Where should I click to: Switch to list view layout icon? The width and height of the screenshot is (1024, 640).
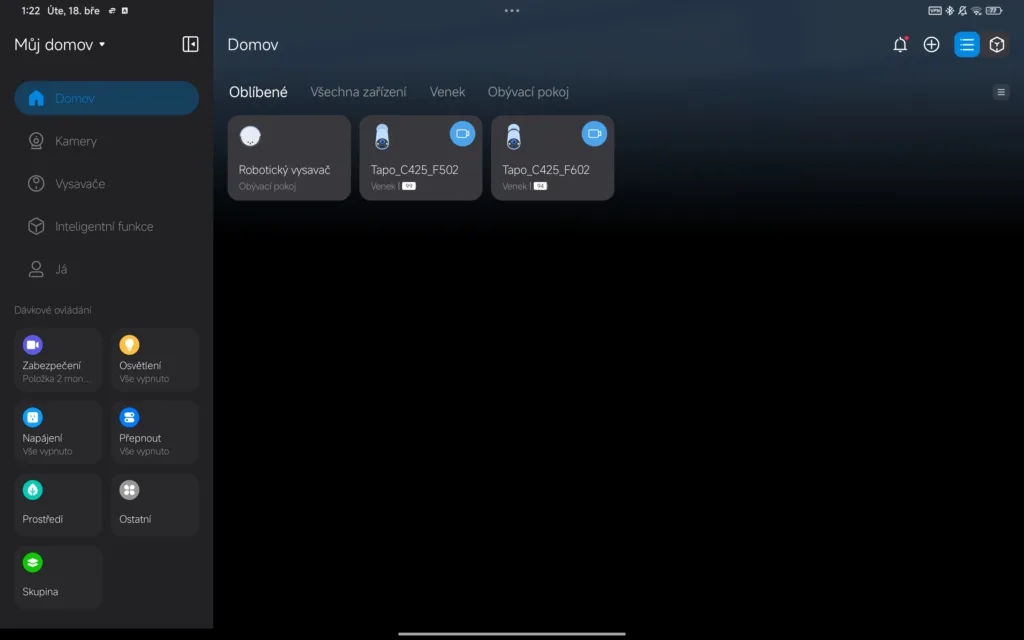click(x=966, y=45)
